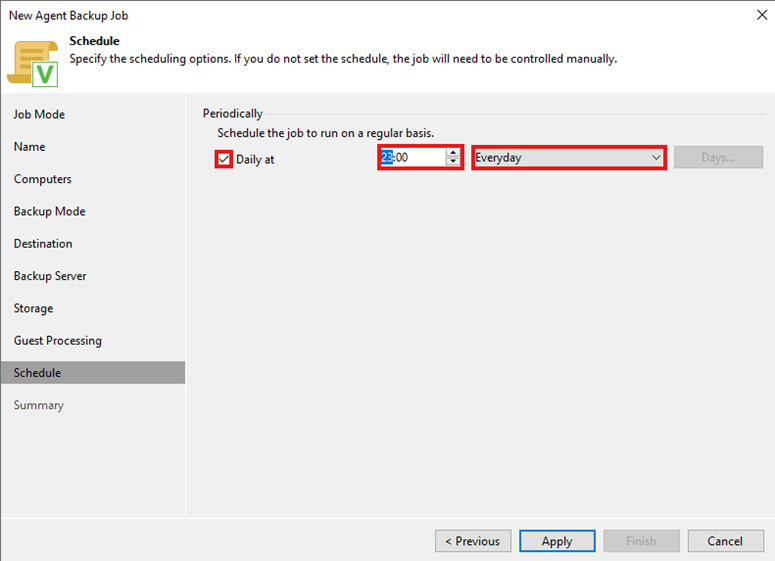
Task: Open the Computers step
Action: (43, 179)
